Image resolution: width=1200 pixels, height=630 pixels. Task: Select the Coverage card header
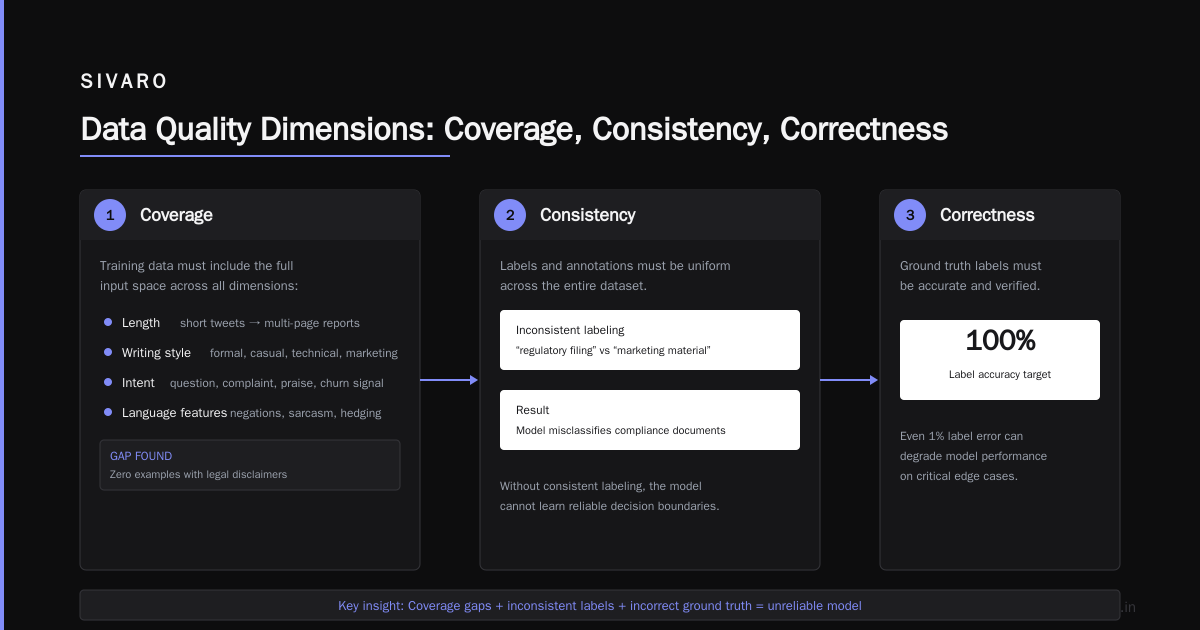250,215
